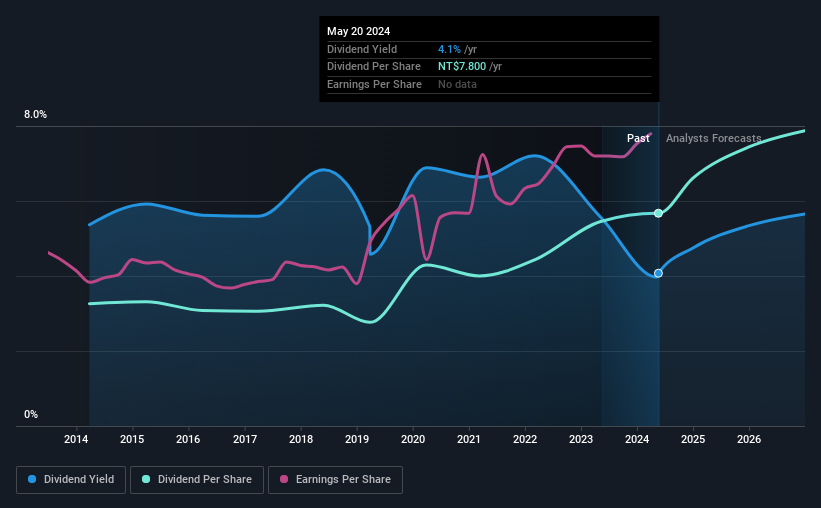
Task: Click the 2016 x-axis year label
Action: 188,439
